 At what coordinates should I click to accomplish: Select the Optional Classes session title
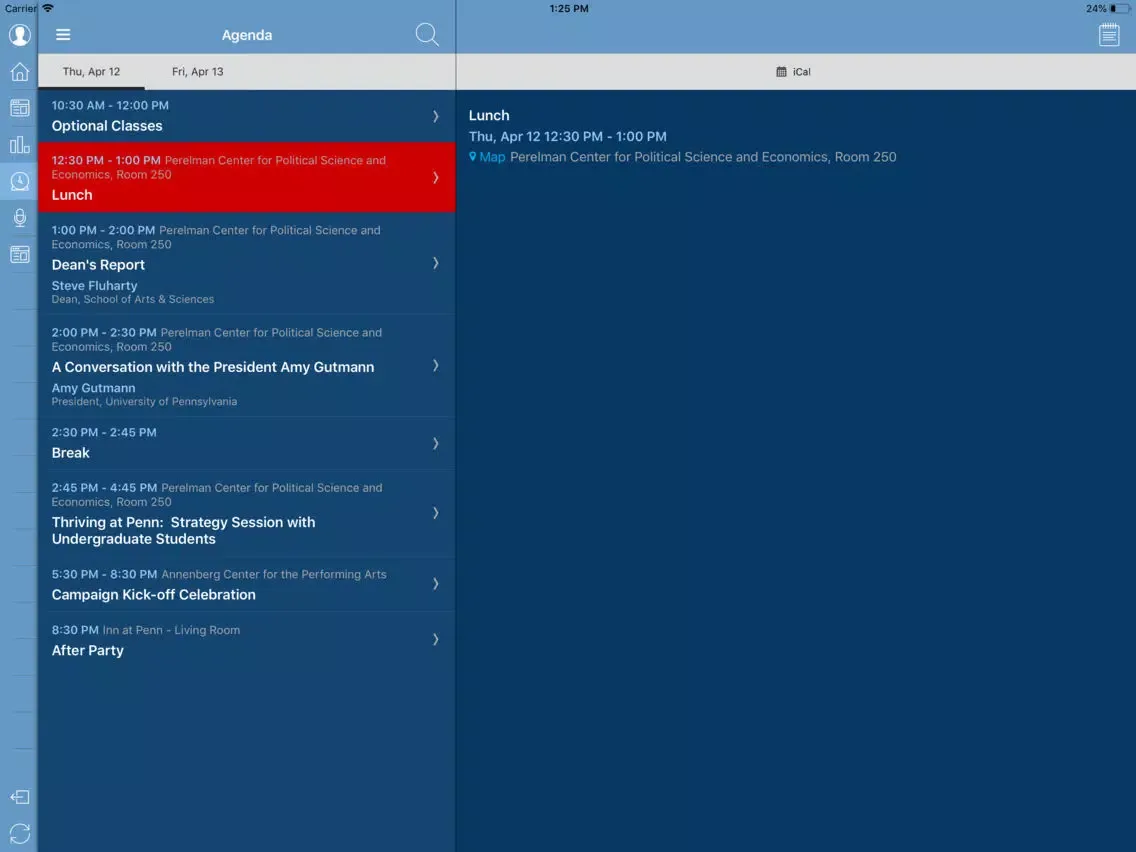[x=107, y=126]
